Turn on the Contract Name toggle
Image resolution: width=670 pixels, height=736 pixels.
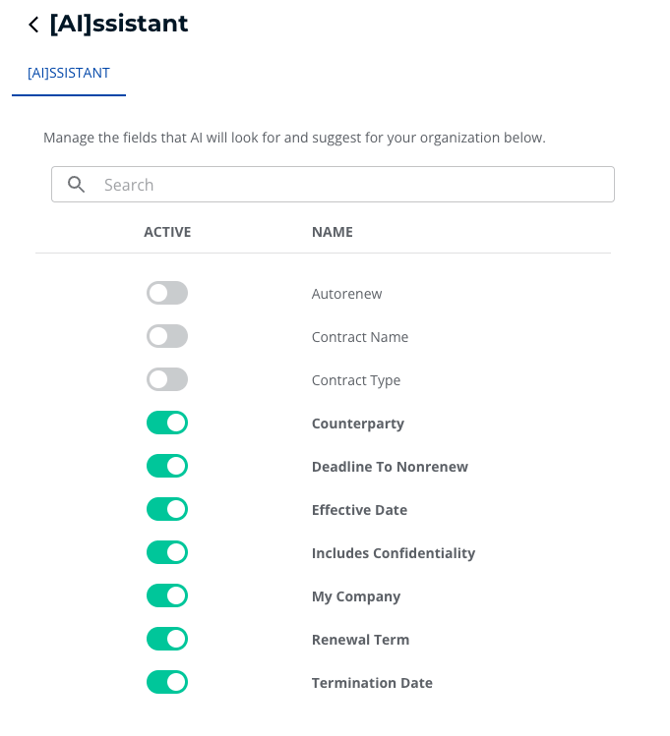[167, 336]
